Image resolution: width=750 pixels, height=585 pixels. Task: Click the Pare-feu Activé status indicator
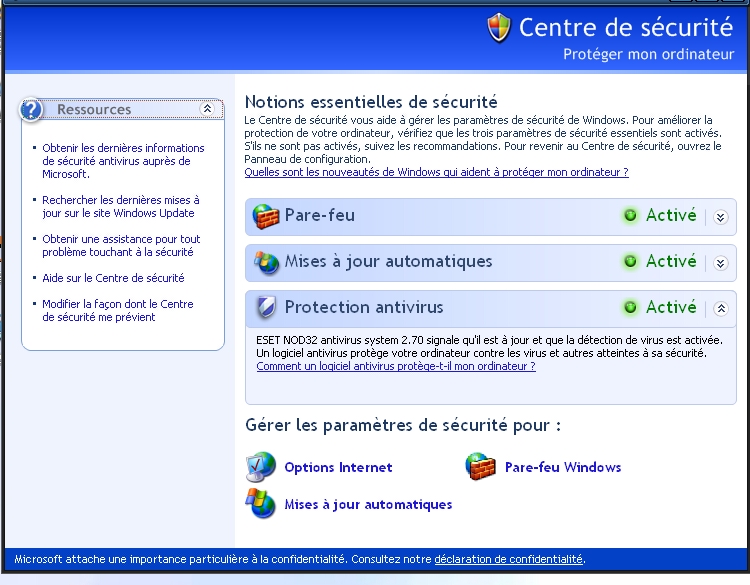click(660, 216)
